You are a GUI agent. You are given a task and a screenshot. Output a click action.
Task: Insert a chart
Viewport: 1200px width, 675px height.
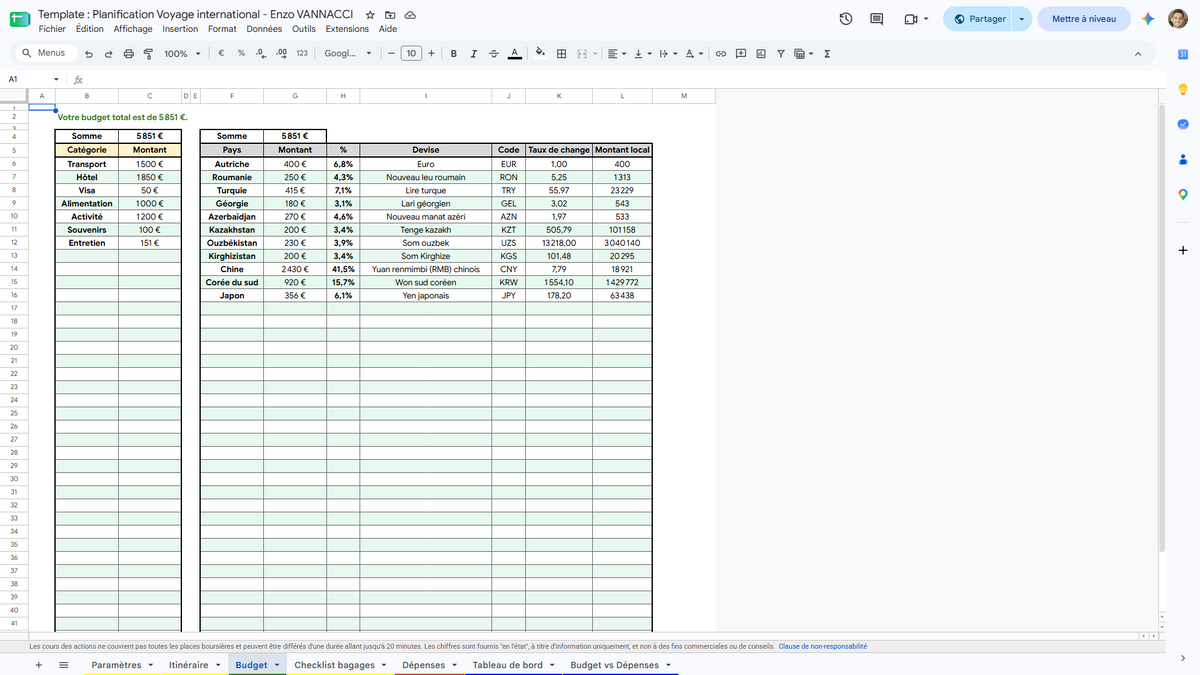761,54
